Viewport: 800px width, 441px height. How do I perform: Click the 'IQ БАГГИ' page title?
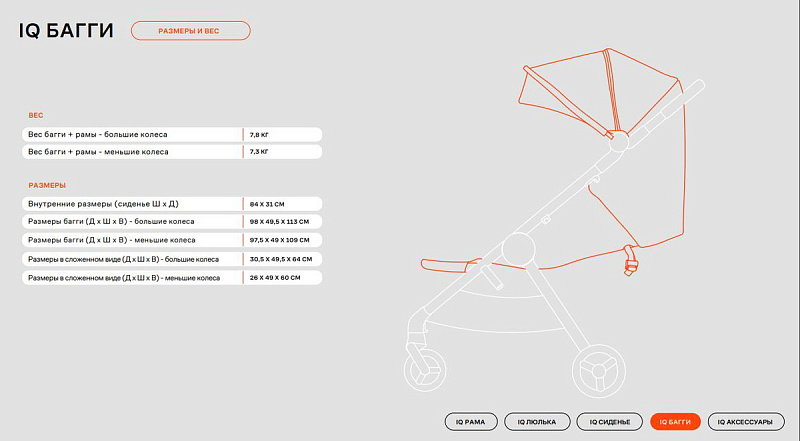[66, 32]
